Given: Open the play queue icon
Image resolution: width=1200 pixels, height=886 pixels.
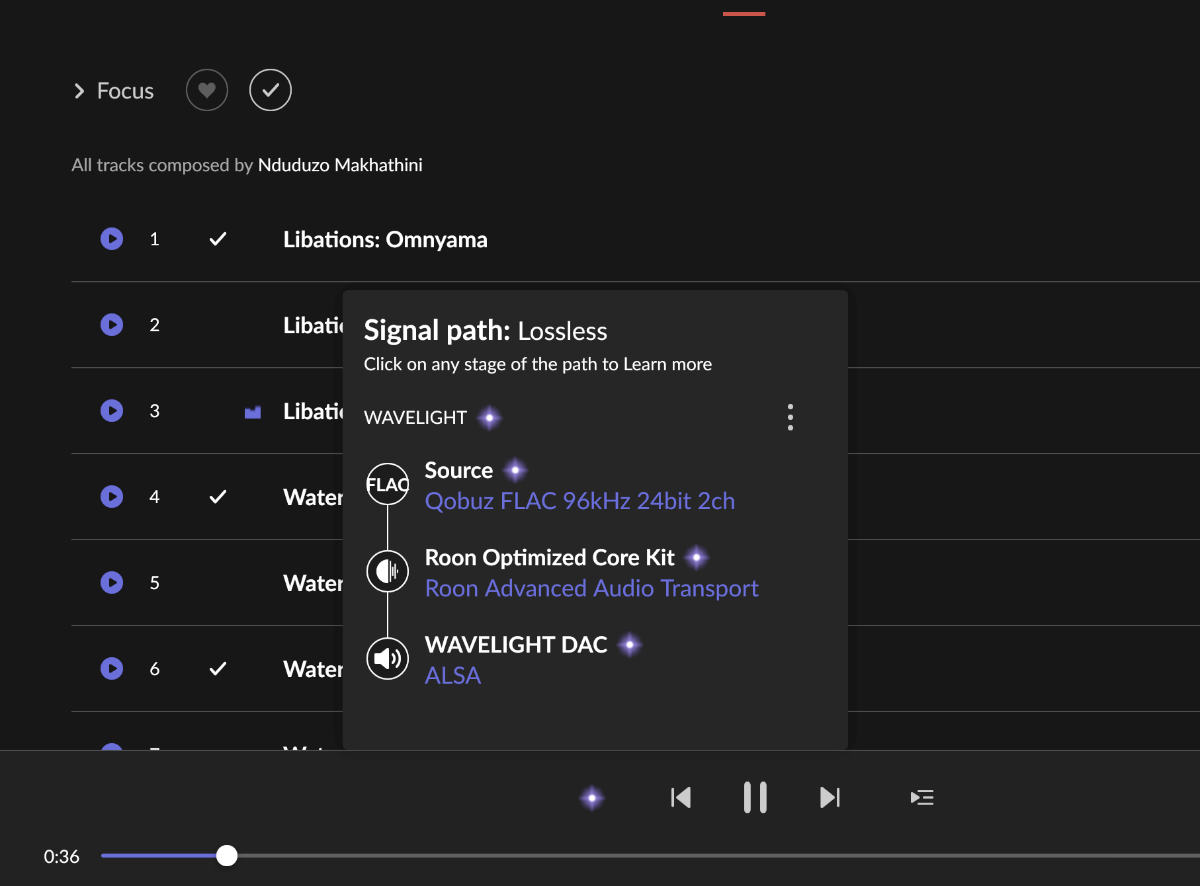Looking at the screenshot, I should 922,797.
